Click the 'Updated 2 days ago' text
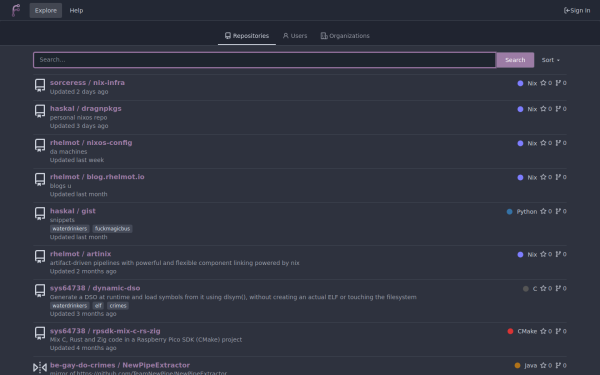The width and height of the screenshot is (600, 375). click(79, 91)
